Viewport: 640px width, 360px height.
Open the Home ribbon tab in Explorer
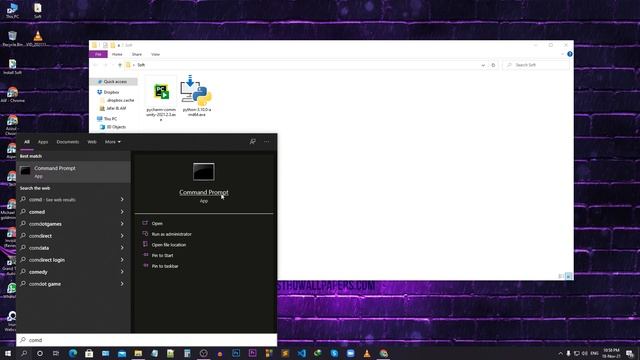117,54
